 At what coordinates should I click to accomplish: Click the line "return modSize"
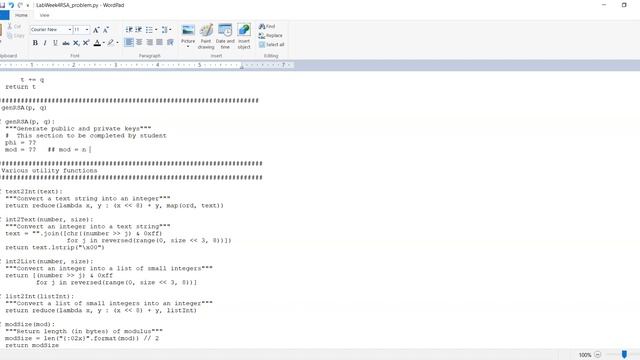click(32, 345)
